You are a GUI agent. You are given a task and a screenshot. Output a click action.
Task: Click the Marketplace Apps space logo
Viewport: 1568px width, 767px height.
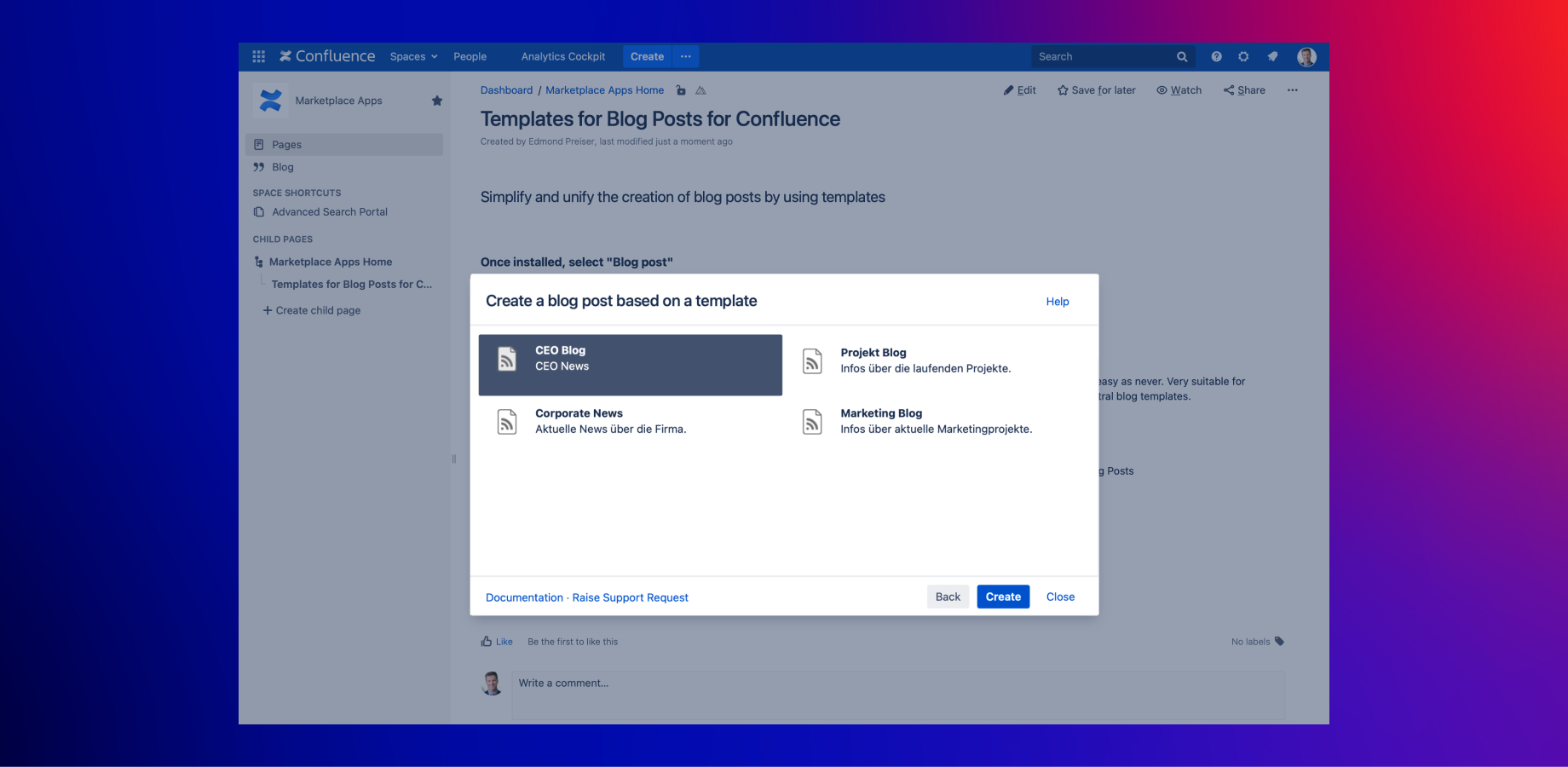271,101
